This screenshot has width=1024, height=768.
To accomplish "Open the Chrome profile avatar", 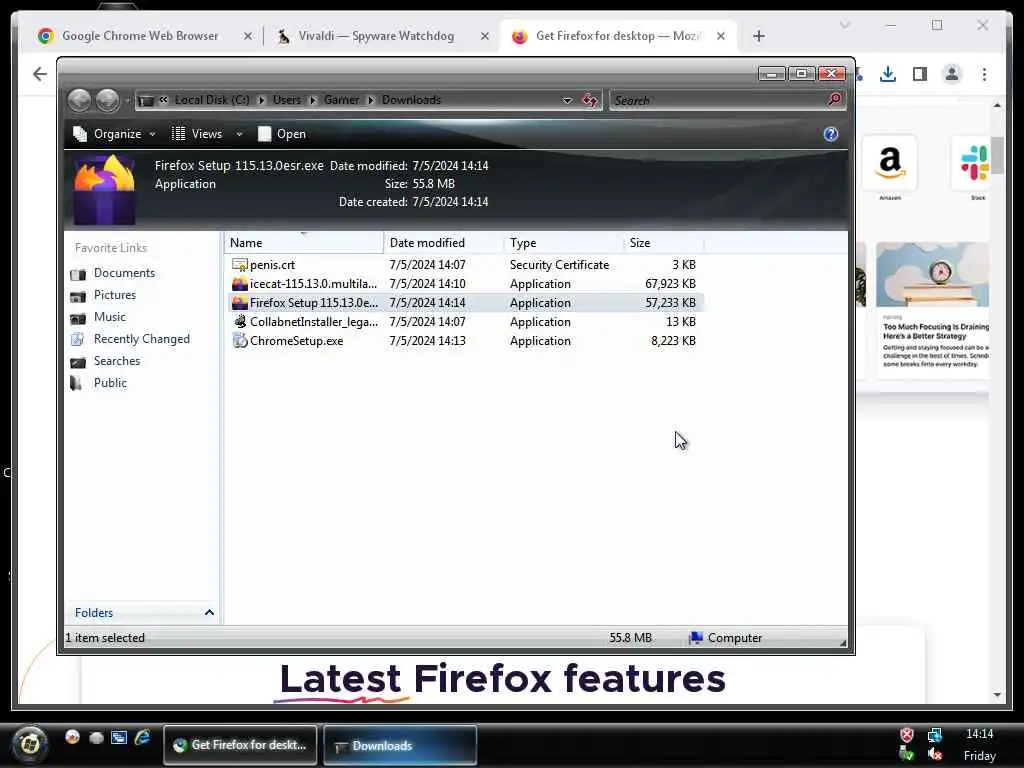I will (x=952, y=74).
